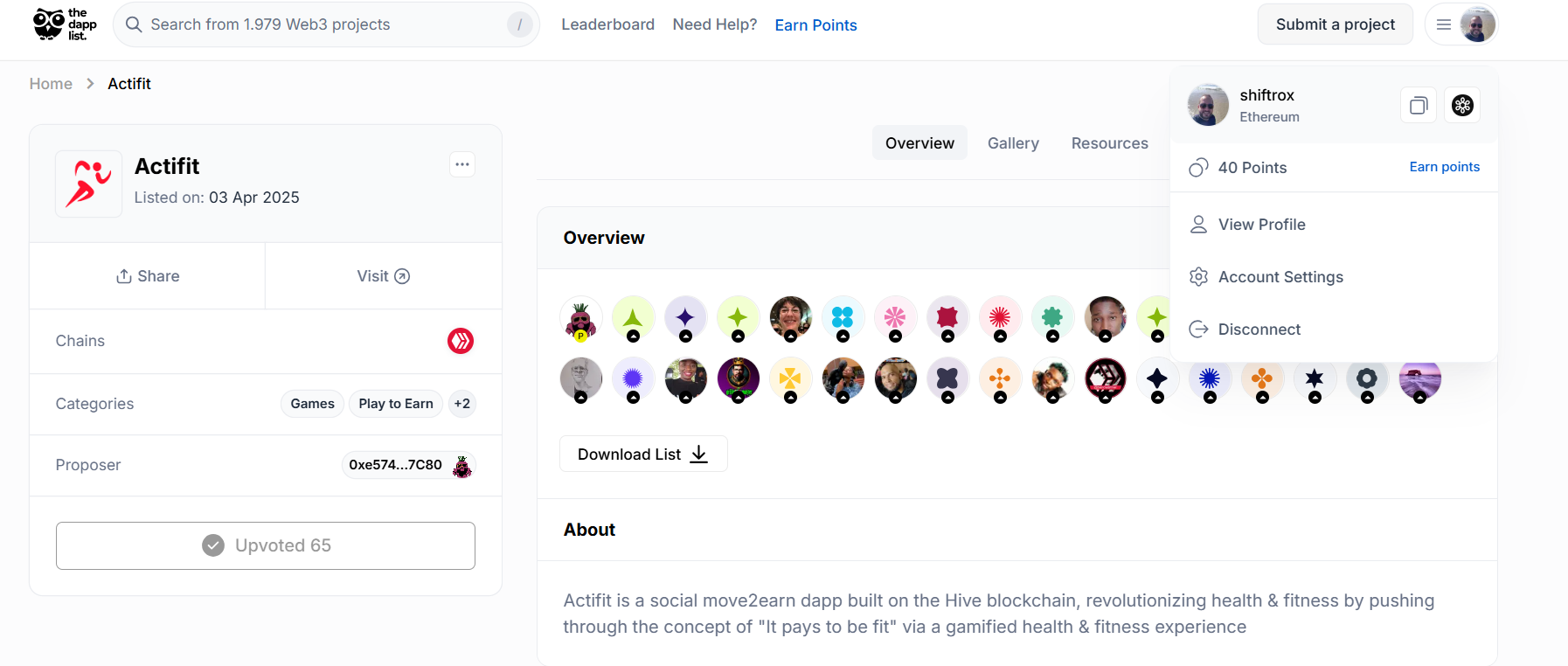Click the View Profile person icon
The image size is (1568, 666).
(x=1198, y=225)
